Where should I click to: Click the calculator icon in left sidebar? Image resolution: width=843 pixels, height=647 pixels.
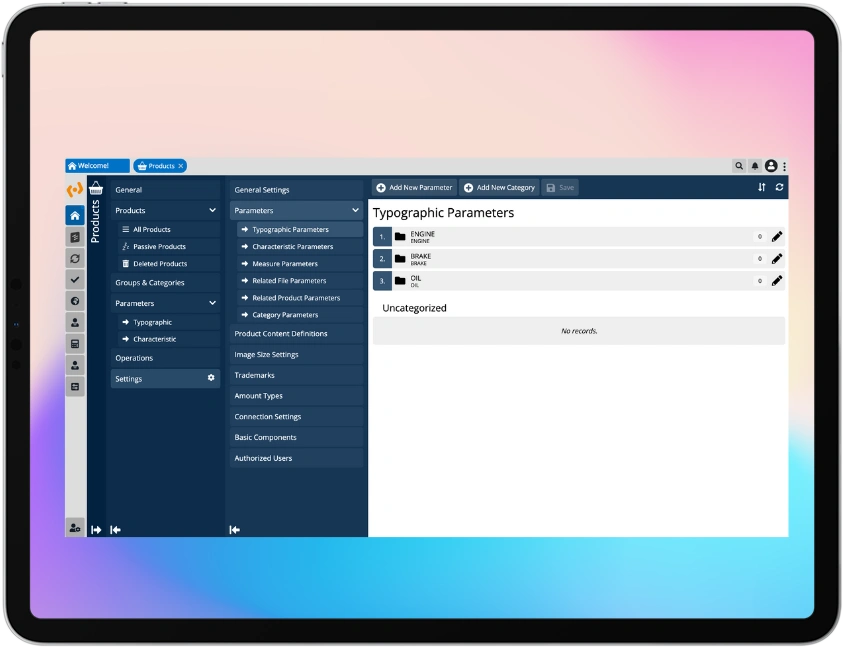pyautogui.click(x=75, y=343)
